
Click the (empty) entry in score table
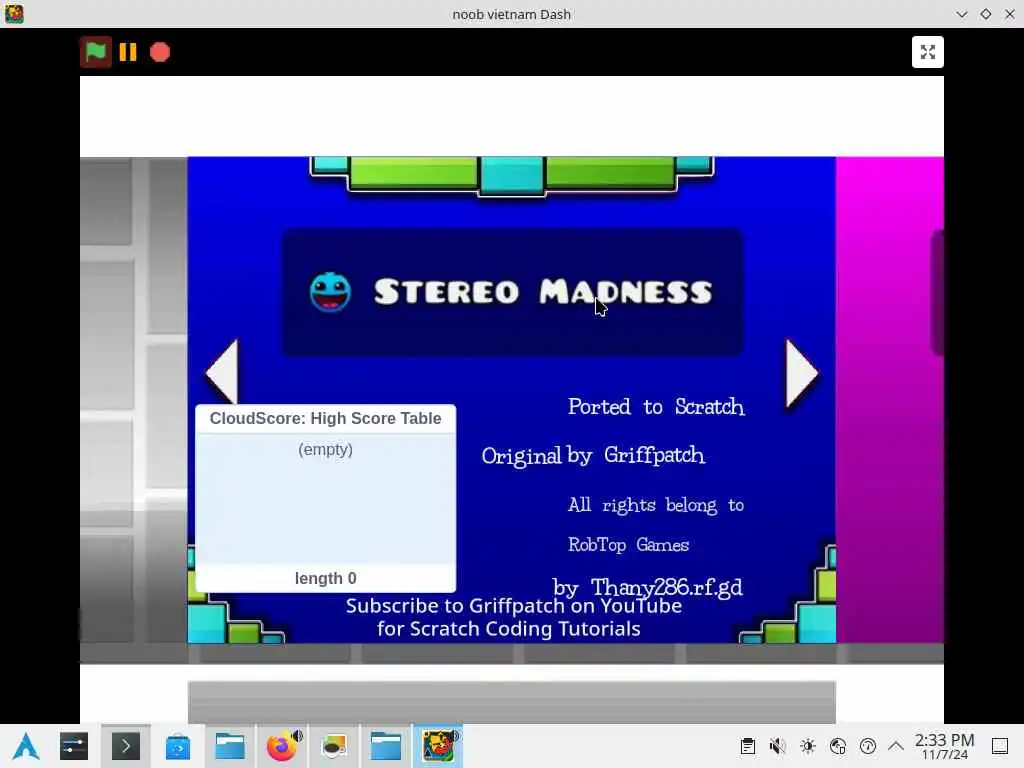[325, 449]
